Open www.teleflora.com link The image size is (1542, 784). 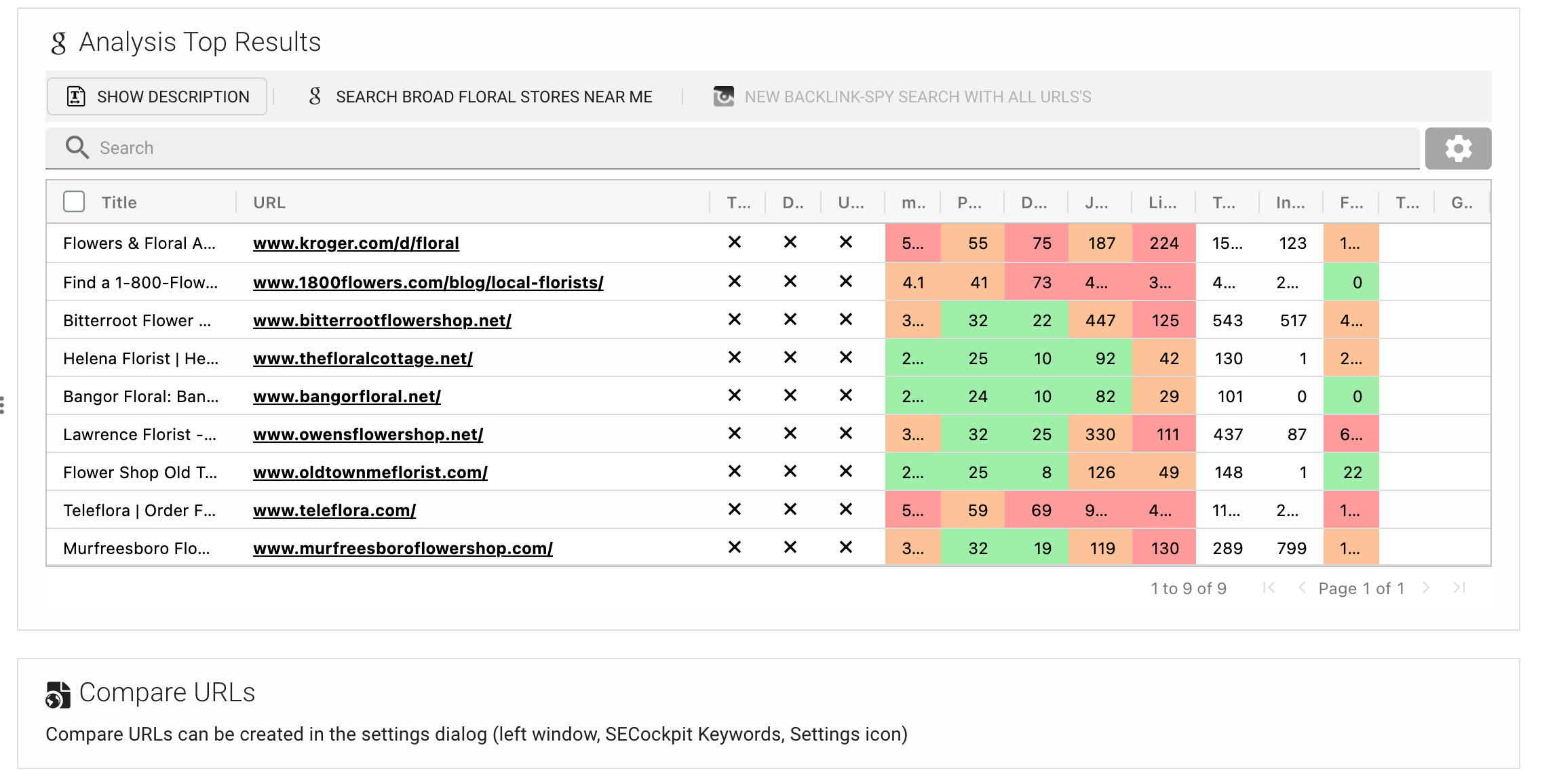tap(334, 510)
